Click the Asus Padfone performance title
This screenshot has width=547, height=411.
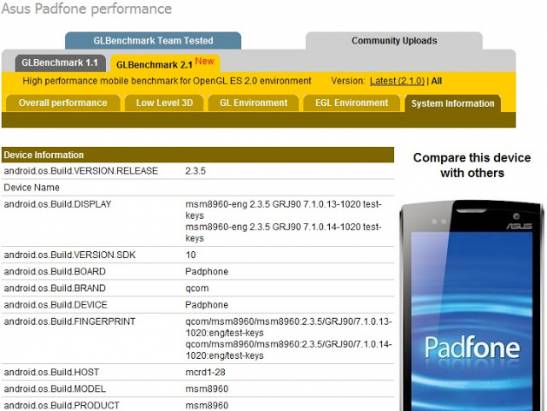pyautogui.click(x=87, y=9)
